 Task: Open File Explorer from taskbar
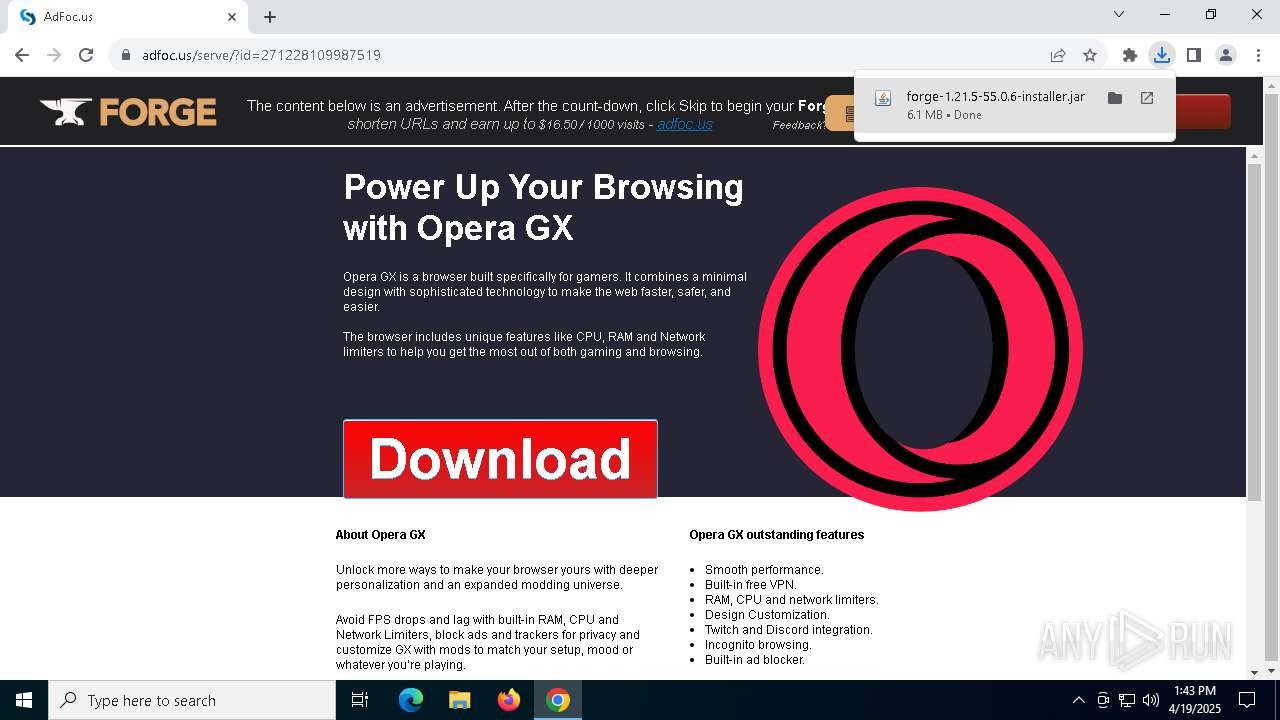459,700
